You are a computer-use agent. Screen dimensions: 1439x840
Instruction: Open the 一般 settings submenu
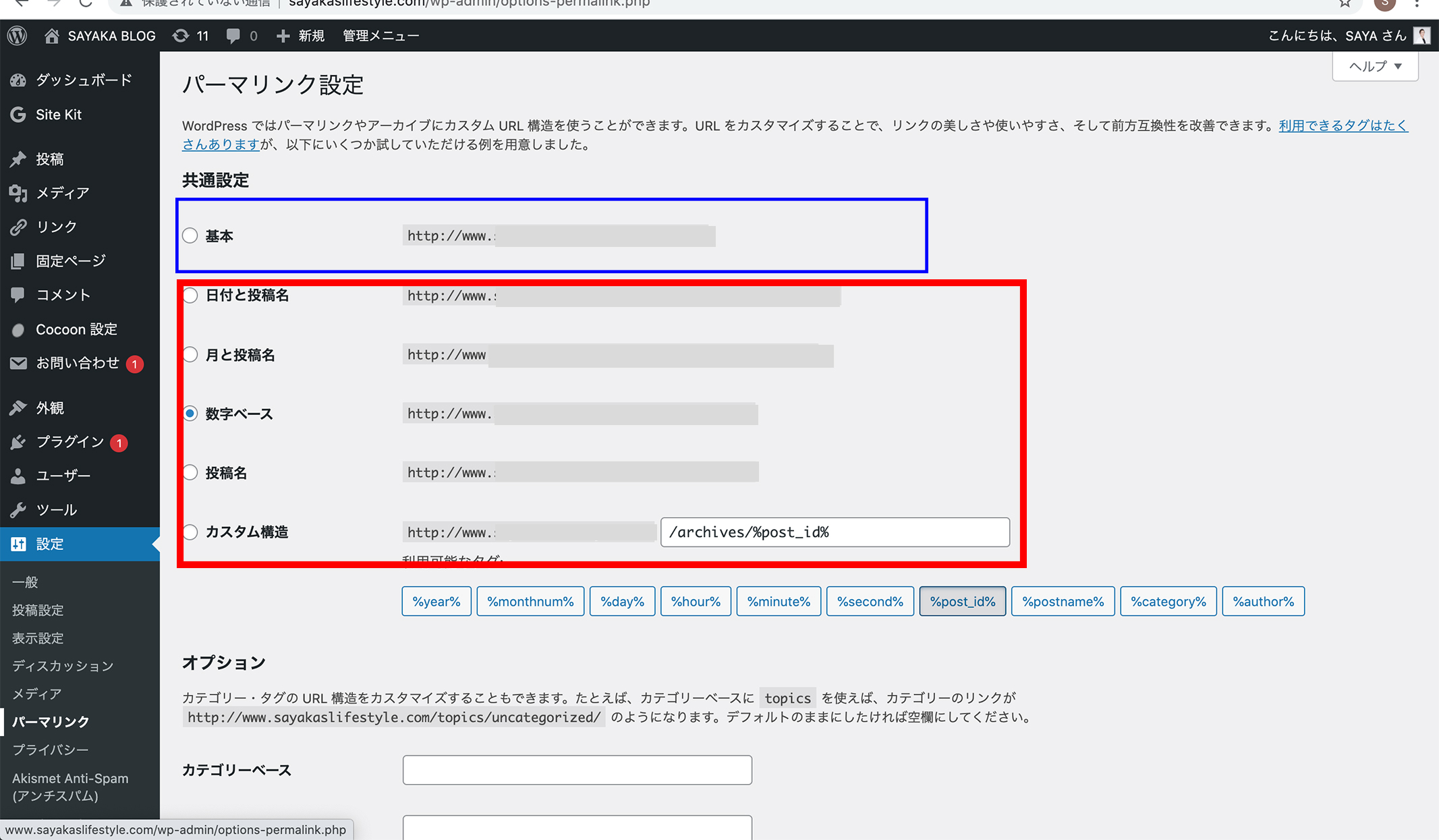[x=25, y=582]
